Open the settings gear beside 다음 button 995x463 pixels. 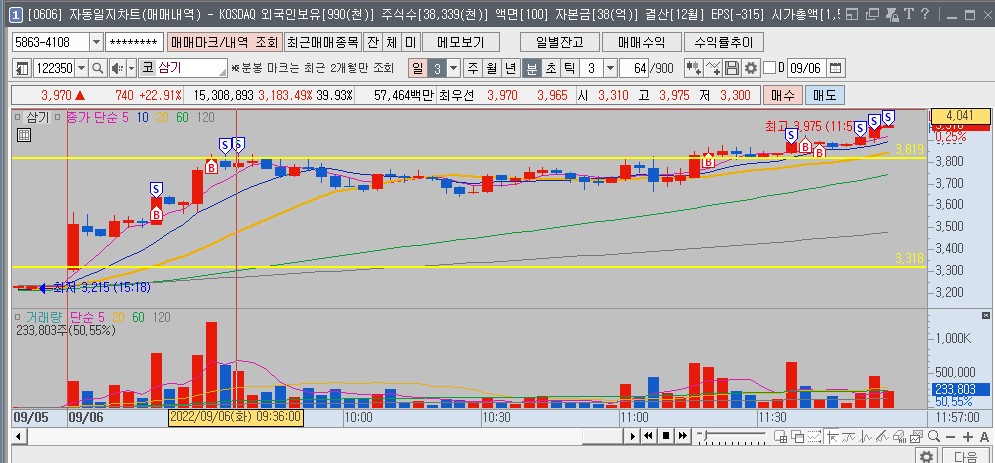(x=926, y=456)
